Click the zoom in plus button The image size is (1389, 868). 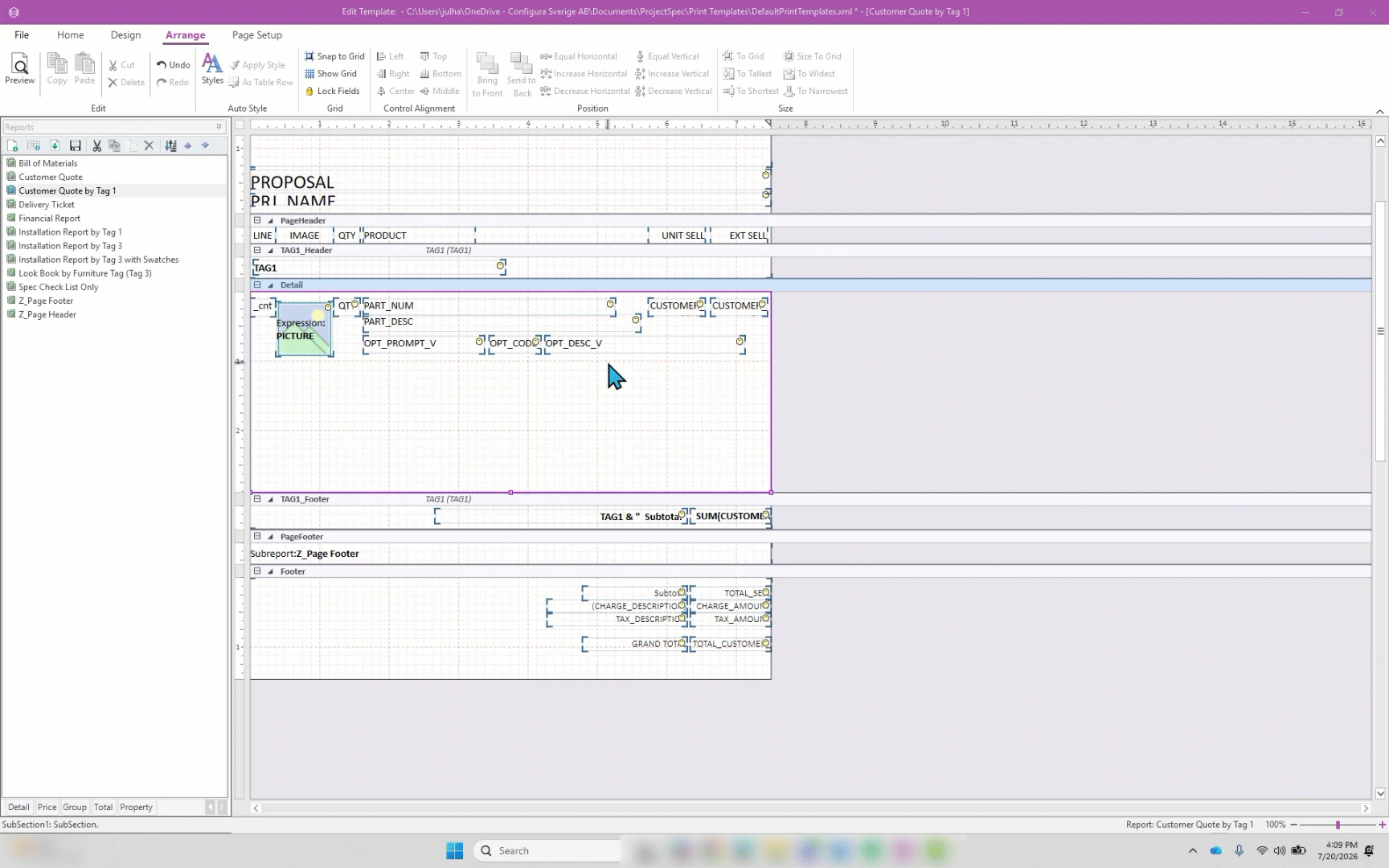point(1382,825)
